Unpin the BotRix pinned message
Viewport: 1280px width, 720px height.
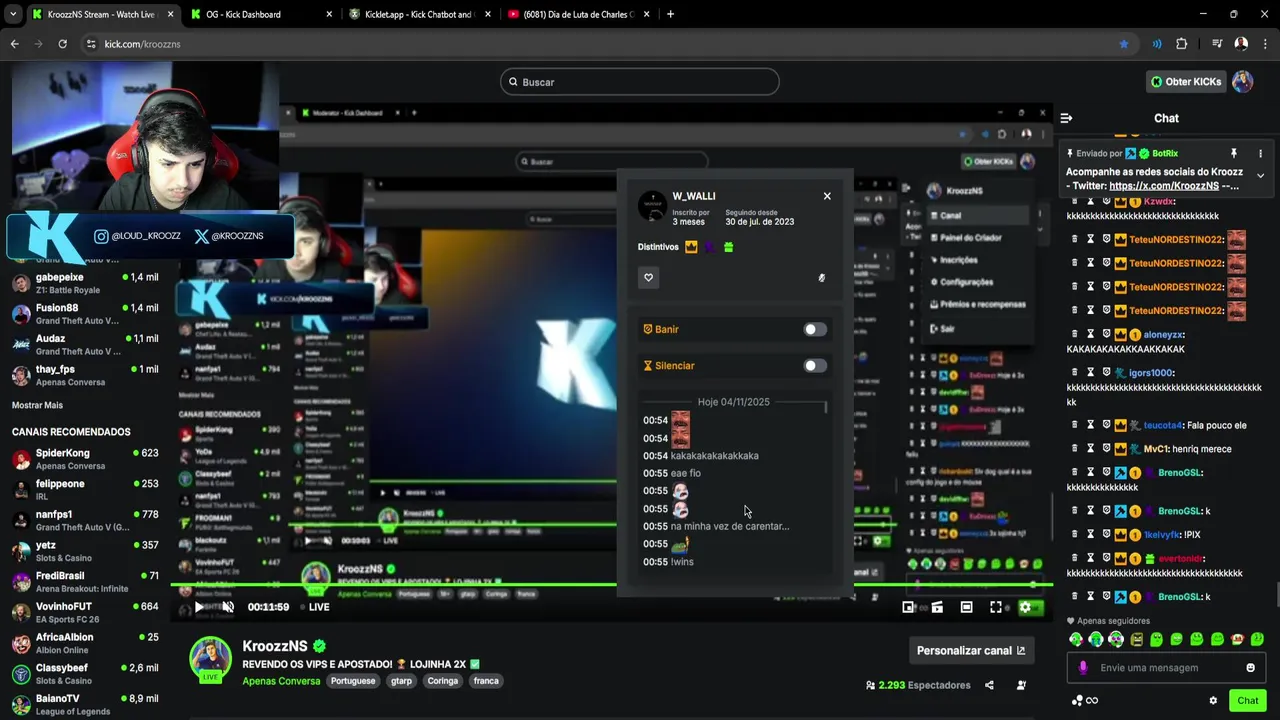pyautogui.click(x=1234, y=154)
